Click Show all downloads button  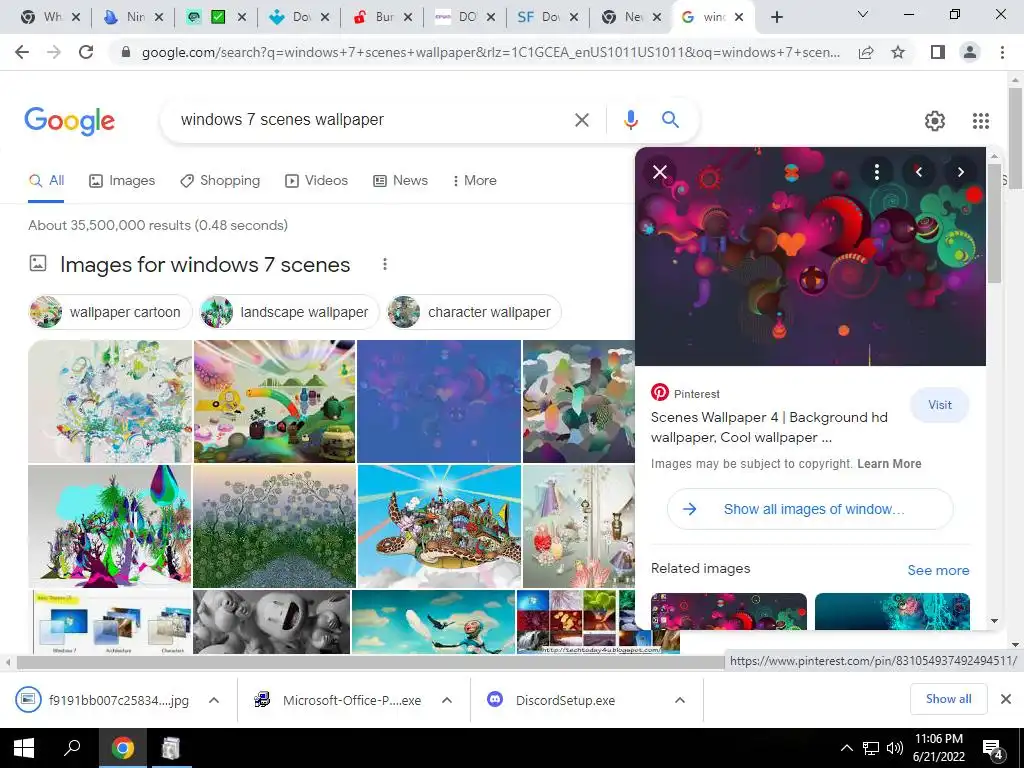(948, 699)
